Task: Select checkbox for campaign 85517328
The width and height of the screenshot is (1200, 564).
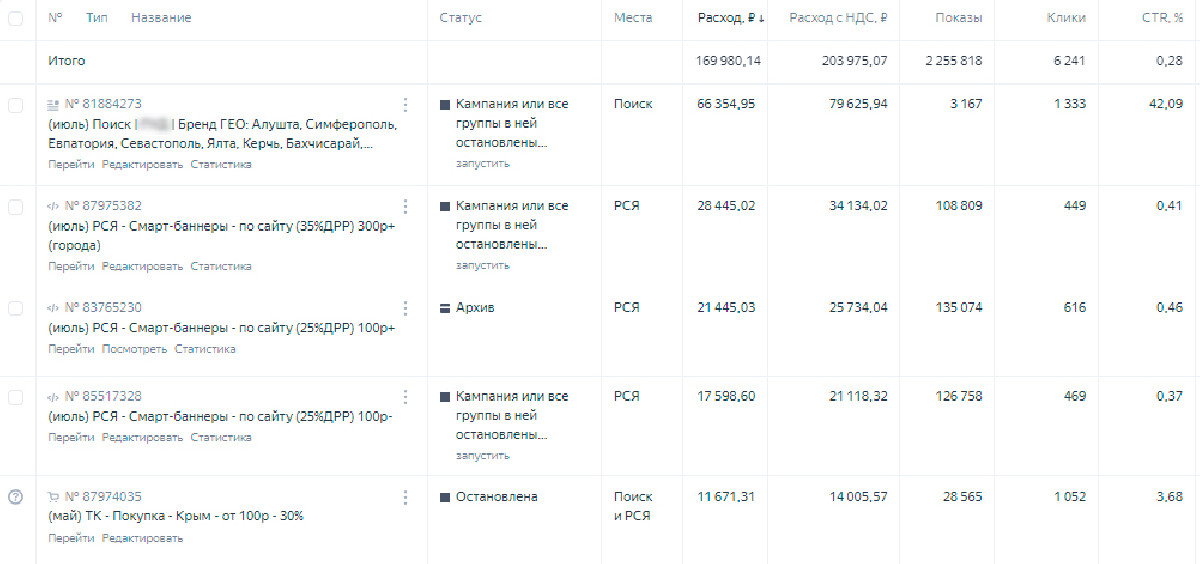Action: [15, 397]
